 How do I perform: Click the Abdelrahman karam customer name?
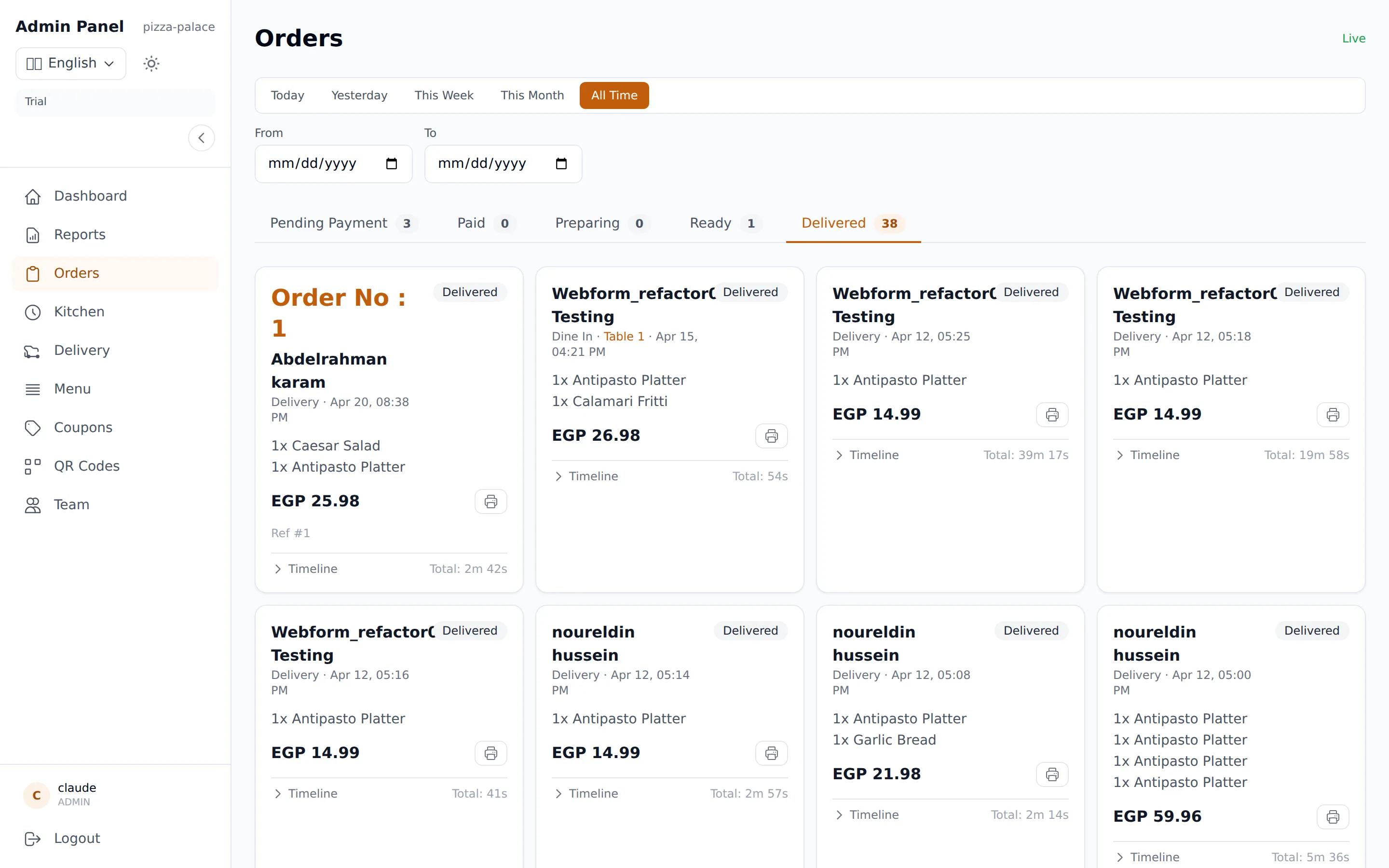tap(329, 371)
